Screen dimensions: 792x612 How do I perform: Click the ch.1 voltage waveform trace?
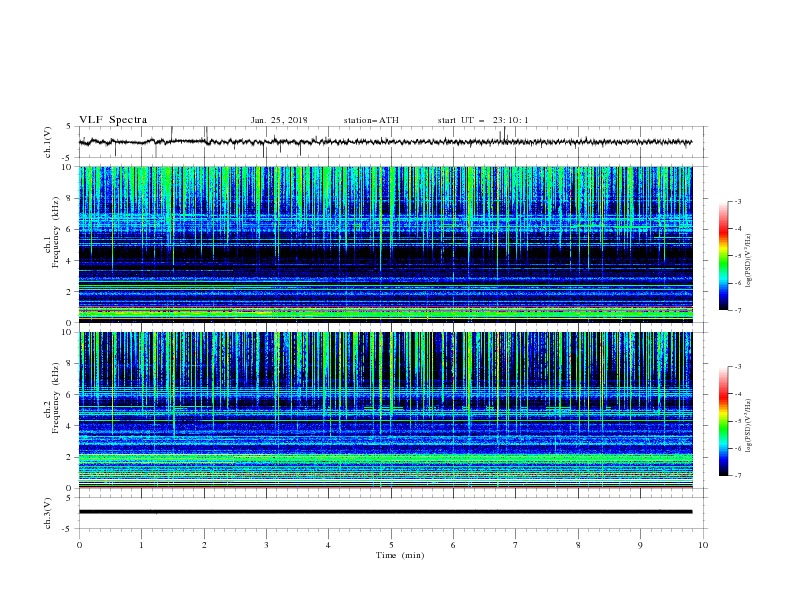coord(385,142)
